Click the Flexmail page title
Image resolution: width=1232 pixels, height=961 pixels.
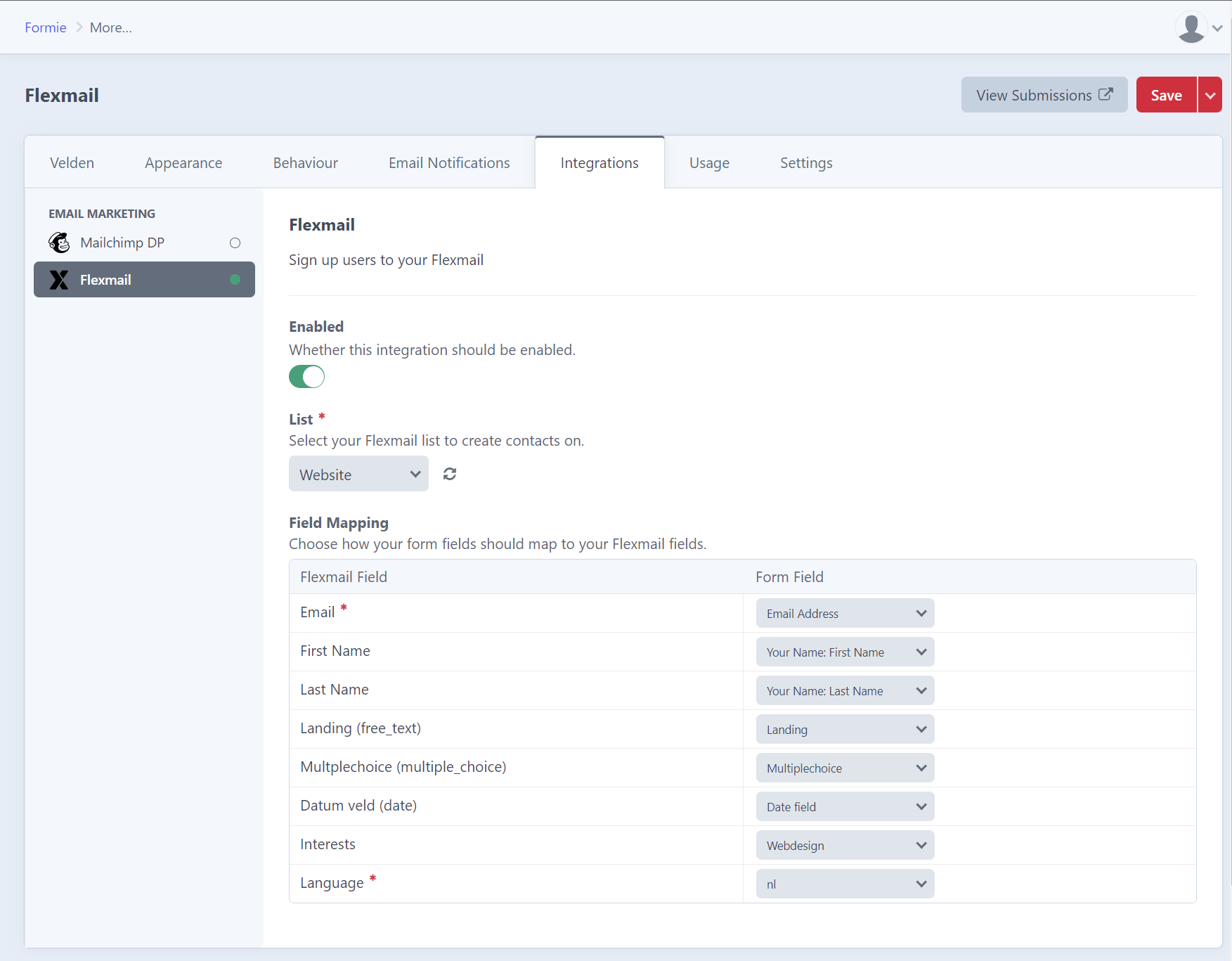point(62,96)
